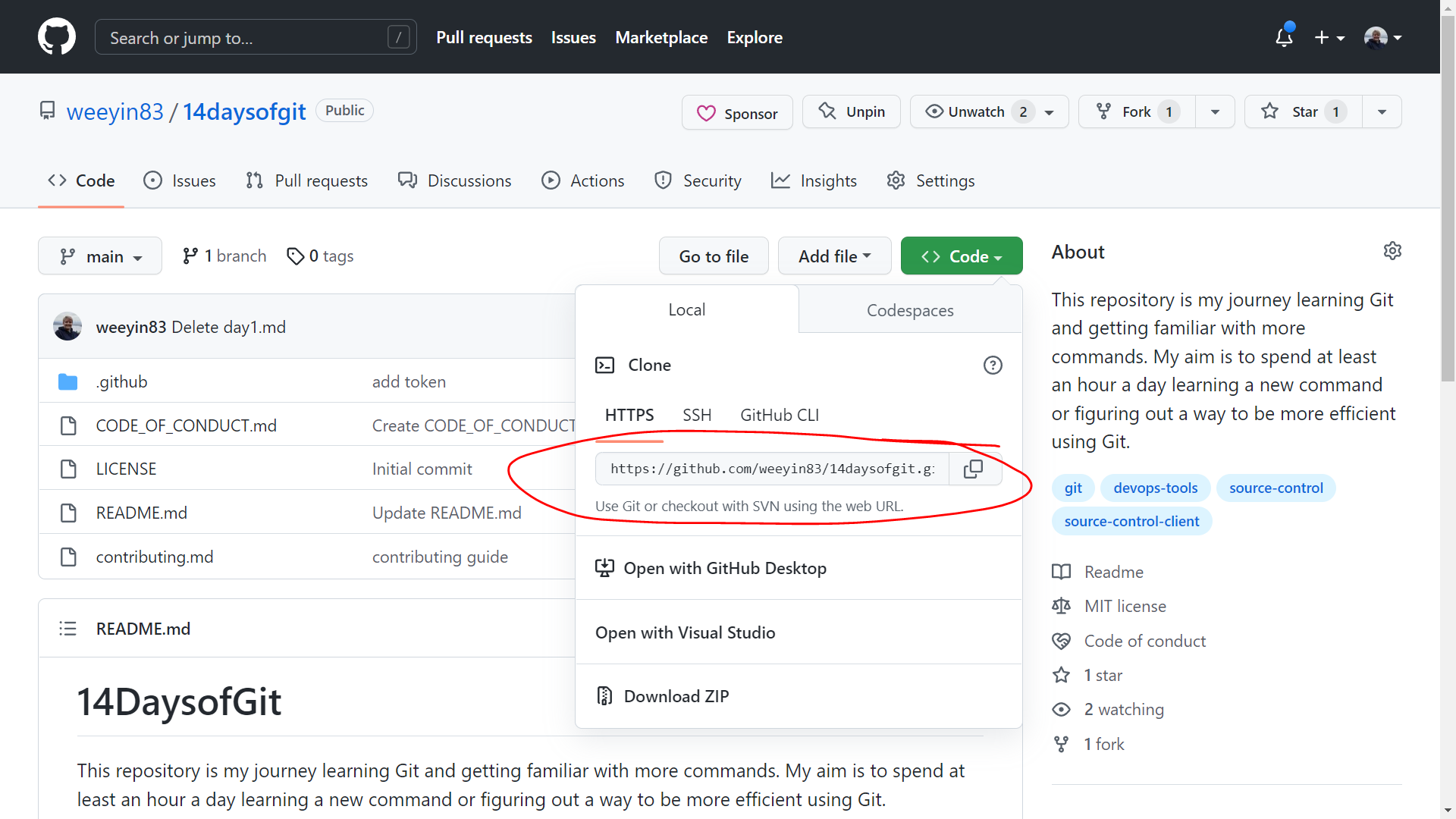
Task: Switch to the SSH clone tab
Action: (x=696, y=414)
